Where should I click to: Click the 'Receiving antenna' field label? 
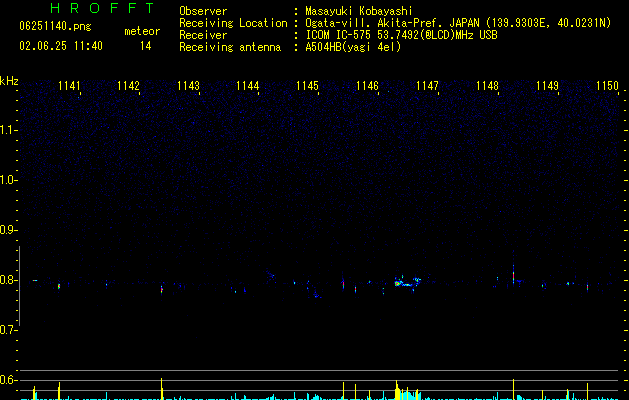pos(230,47)
